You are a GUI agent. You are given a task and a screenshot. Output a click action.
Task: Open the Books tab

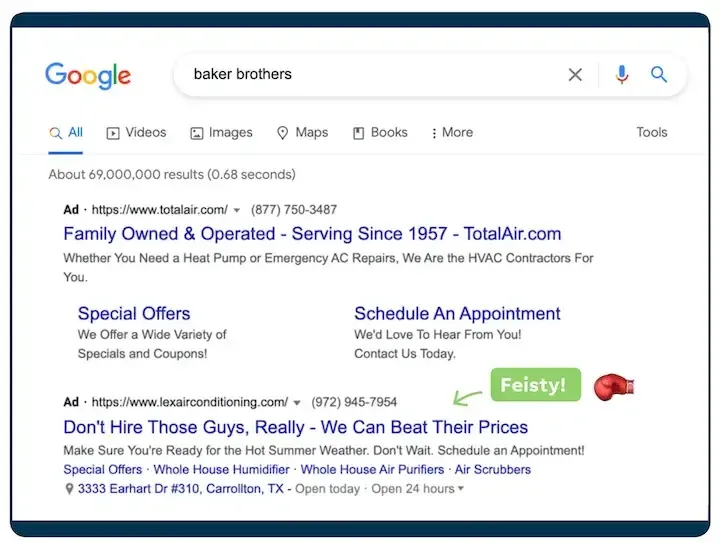[380, 133]
